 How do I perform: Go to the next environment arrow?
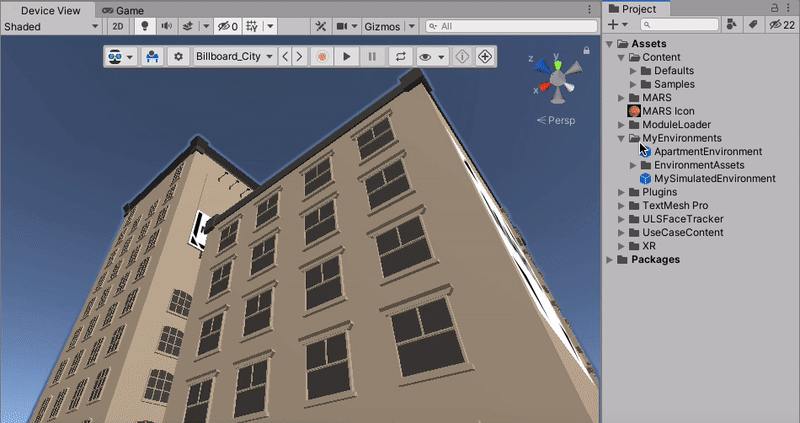[298, 57]
